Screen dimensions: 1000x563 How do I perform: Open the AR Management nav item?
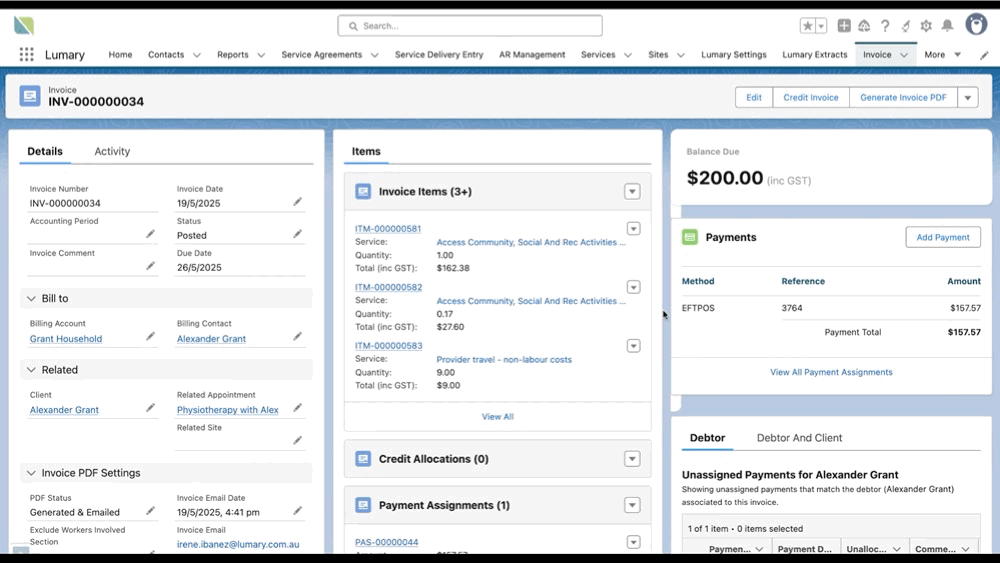click(x=532, y=55)
